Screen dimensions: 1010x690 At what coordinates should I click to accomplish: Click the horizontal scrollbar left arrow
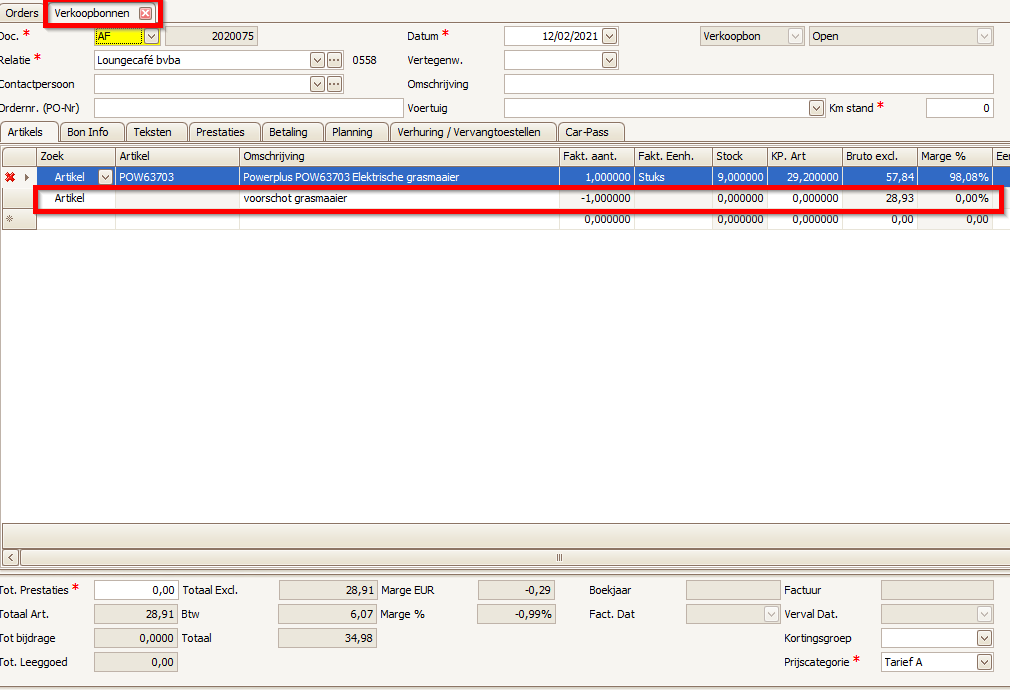point(10,557)
